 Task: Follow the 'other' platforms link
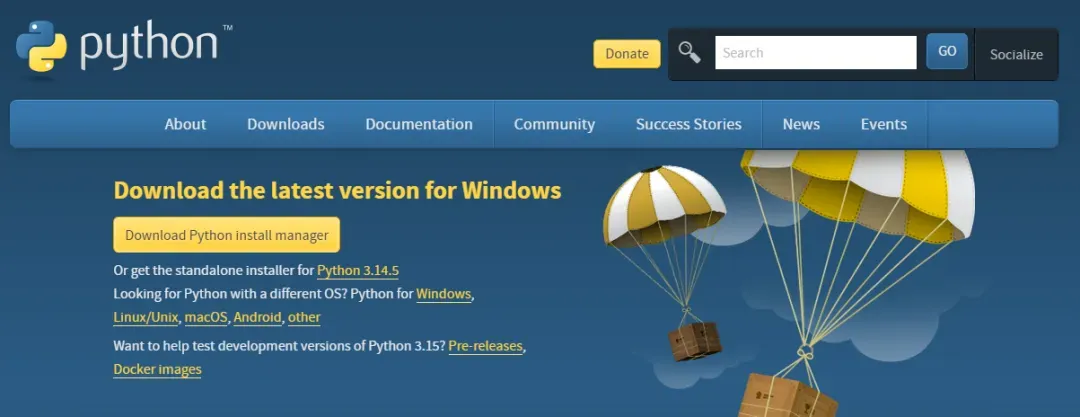[304, 317]
